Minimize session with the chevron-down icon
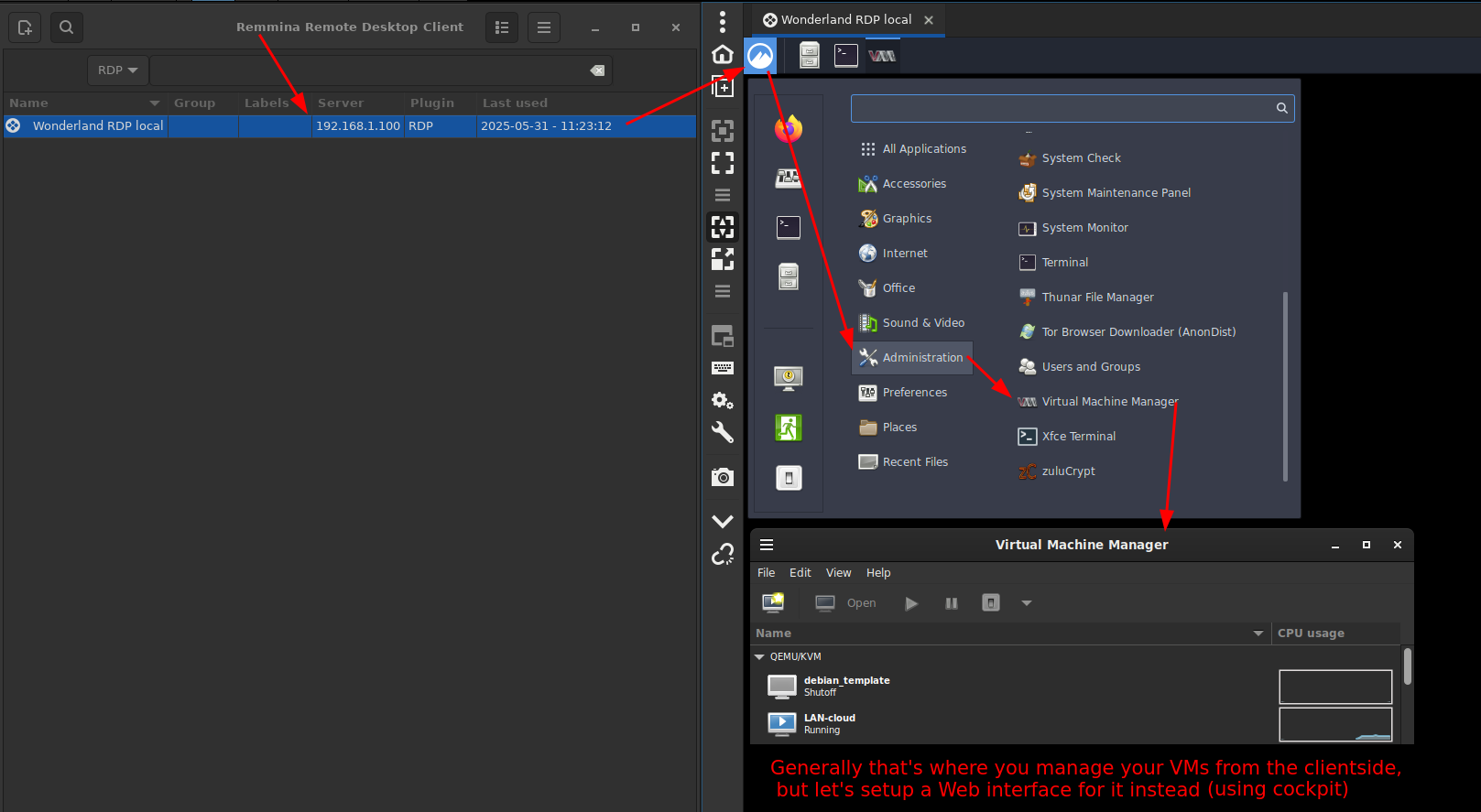This screenshot has height=812, width=1481. coord(723,521)
